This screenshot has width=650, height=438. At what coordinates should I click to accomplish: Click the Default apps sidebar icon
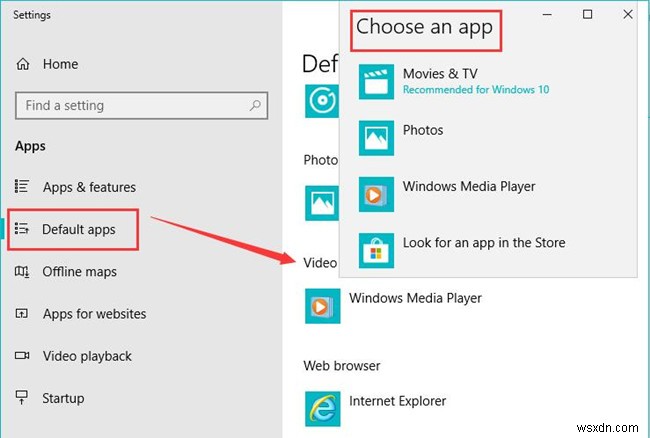(22, 228)
